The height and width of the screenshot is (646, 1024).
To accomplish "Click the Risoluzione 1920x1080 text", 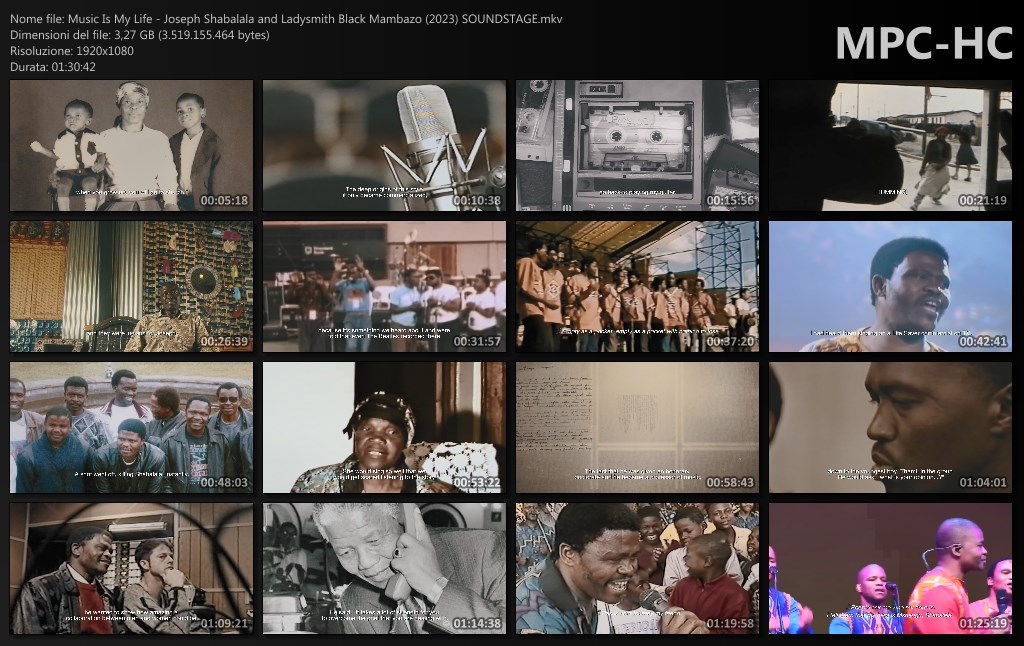I will pos(70,51).
